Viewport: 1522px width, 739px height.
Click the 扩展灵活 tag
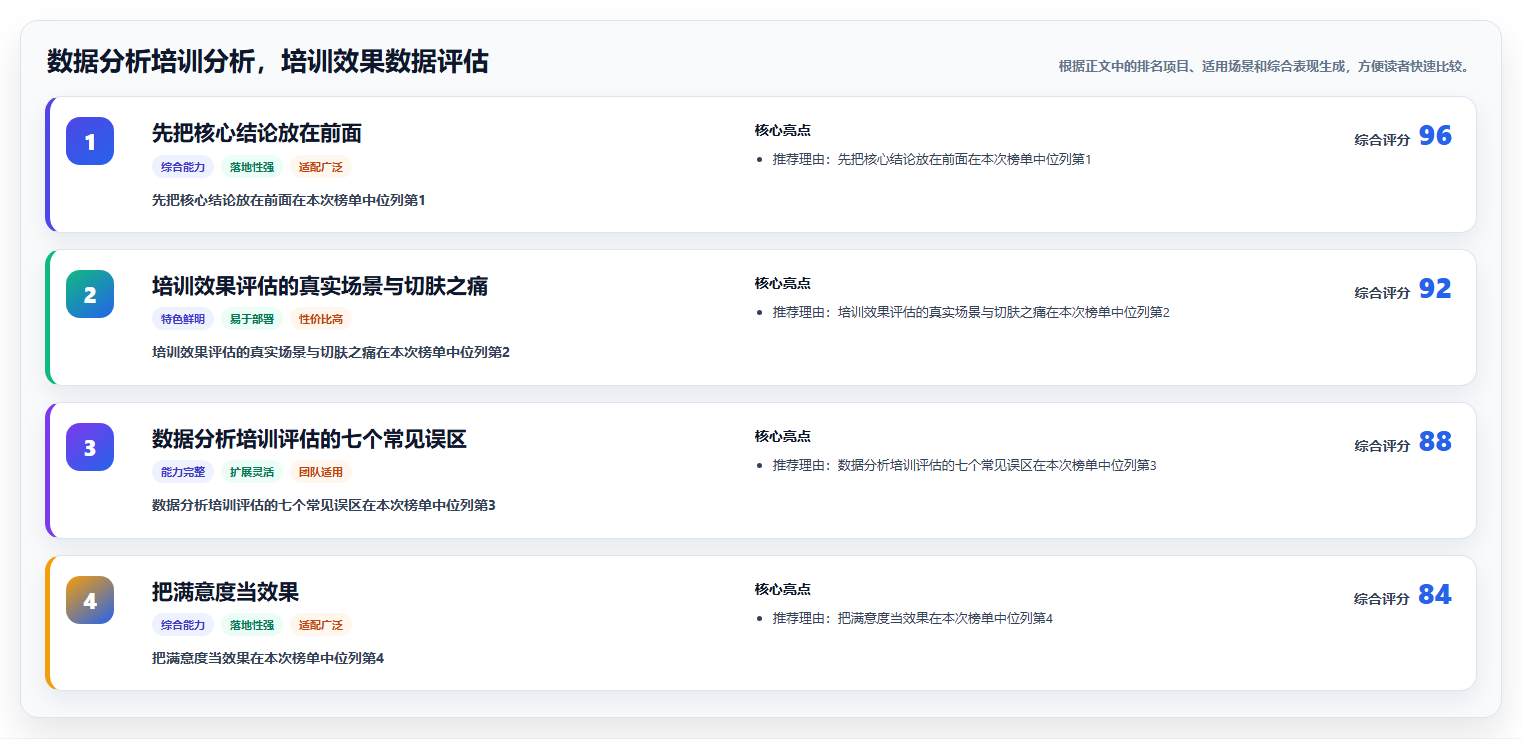click(252, 472)
